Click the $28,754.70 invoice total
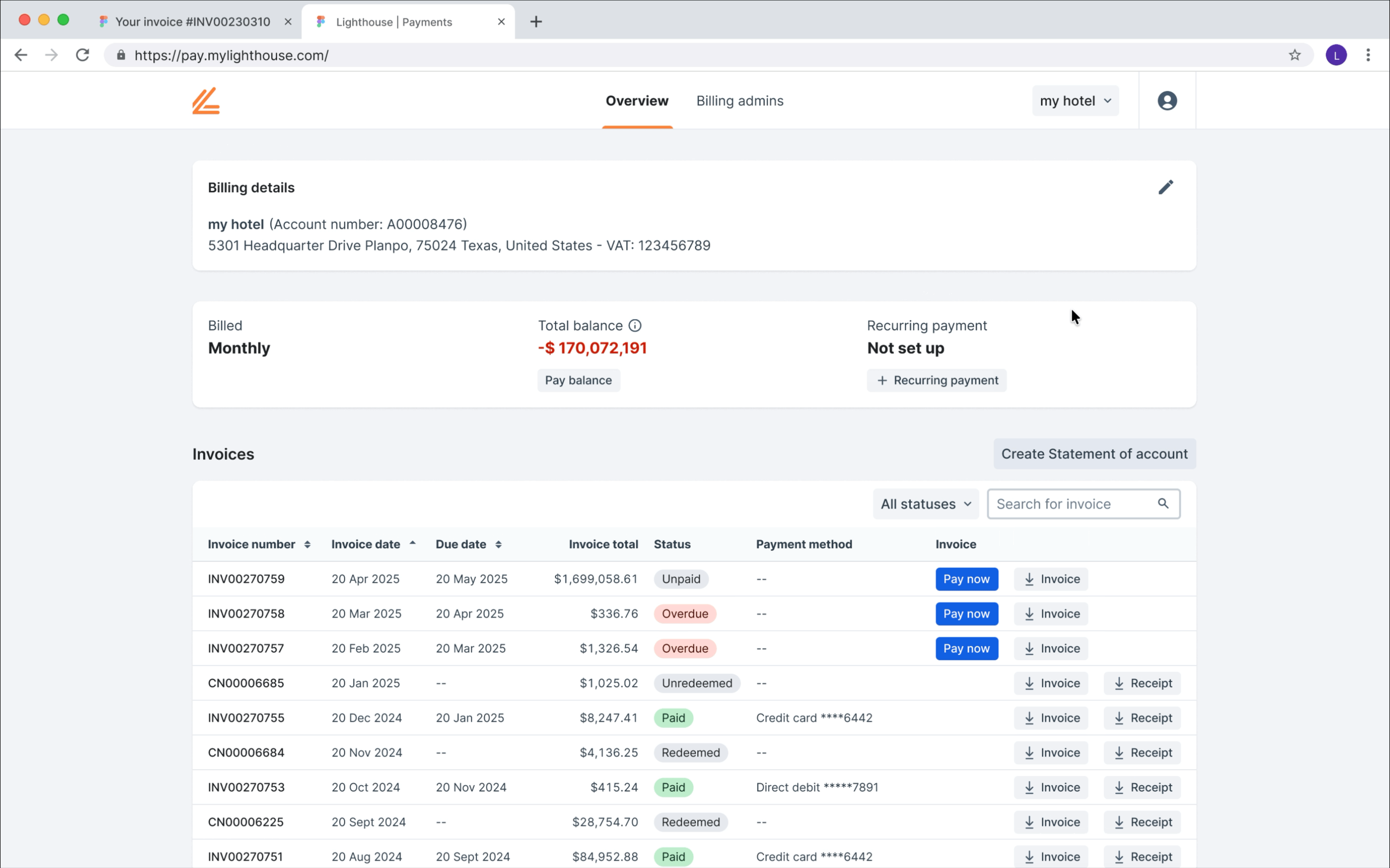Image resolution: width=1390 pixels, height=868 pixels. pyautogui.click(x=605, y=822)
